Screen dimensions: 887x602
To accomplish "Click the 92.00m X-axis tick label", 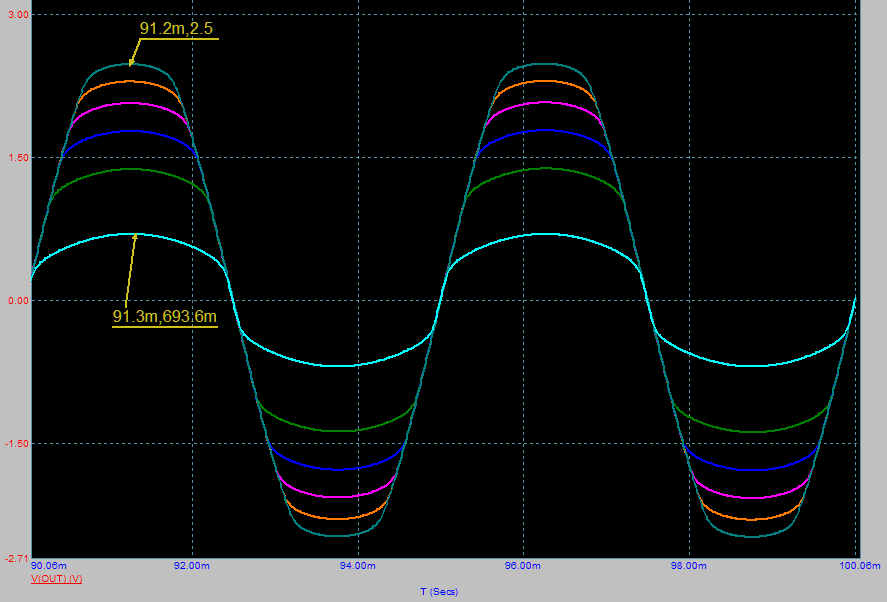I will [191, 566].
